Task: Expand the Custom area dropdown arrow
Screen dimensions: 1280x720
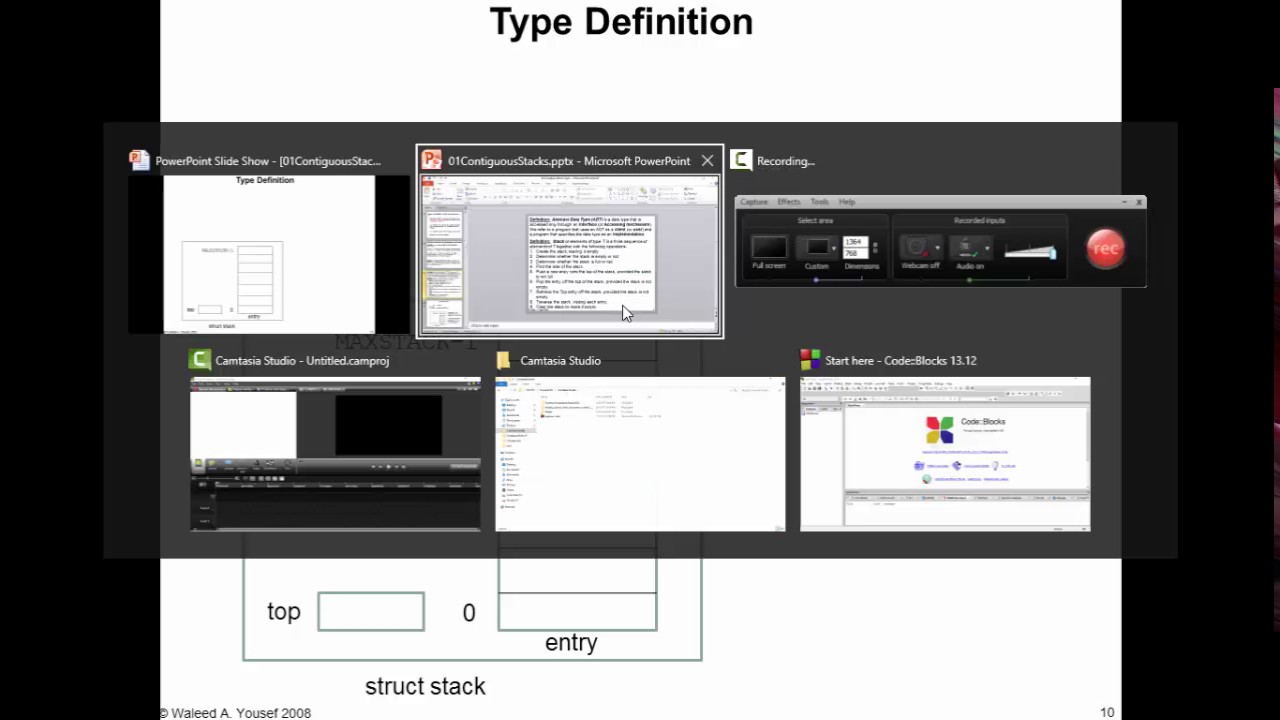Action: 835,247
